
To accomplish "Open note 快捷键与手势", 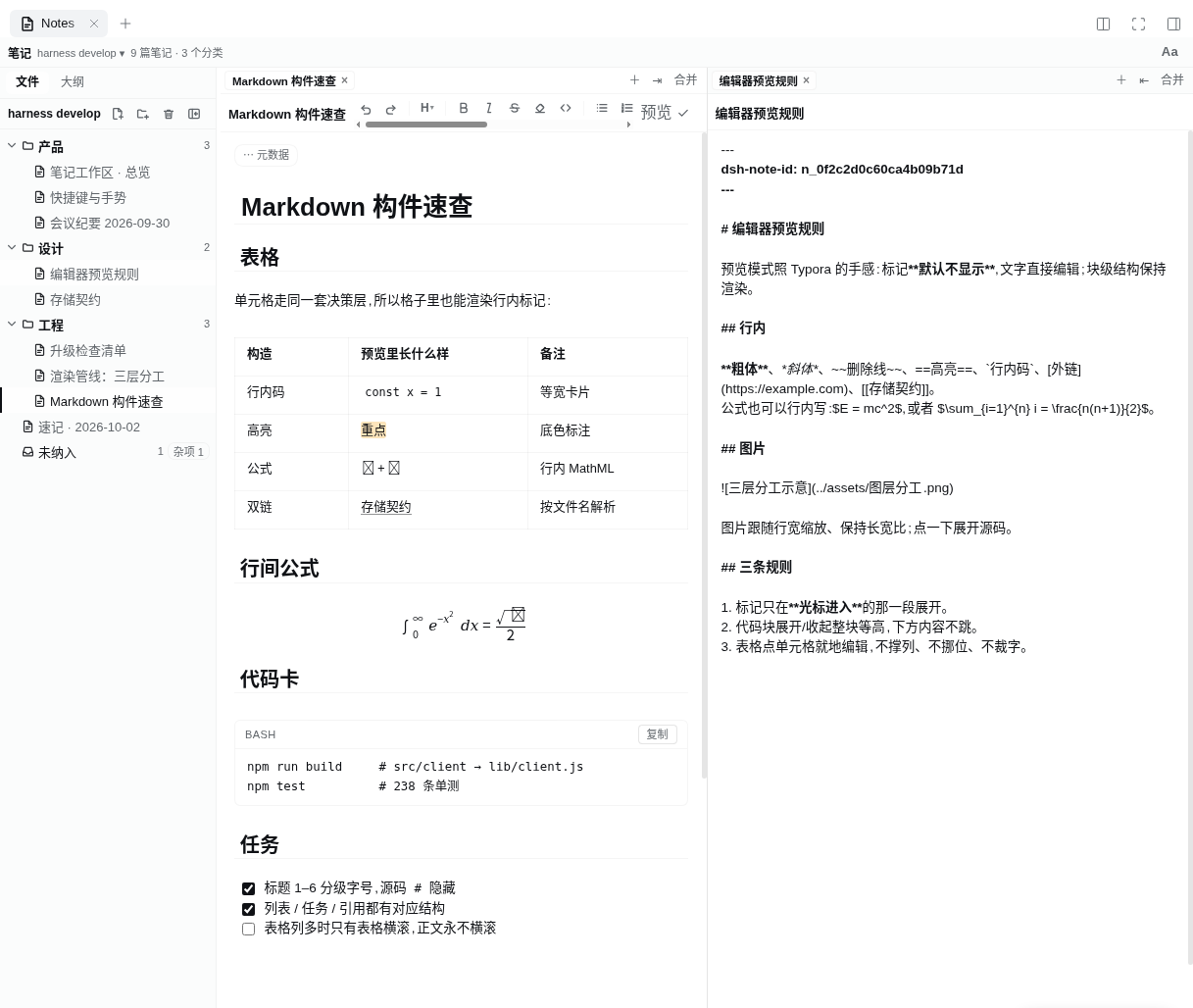I will (88, 197).
